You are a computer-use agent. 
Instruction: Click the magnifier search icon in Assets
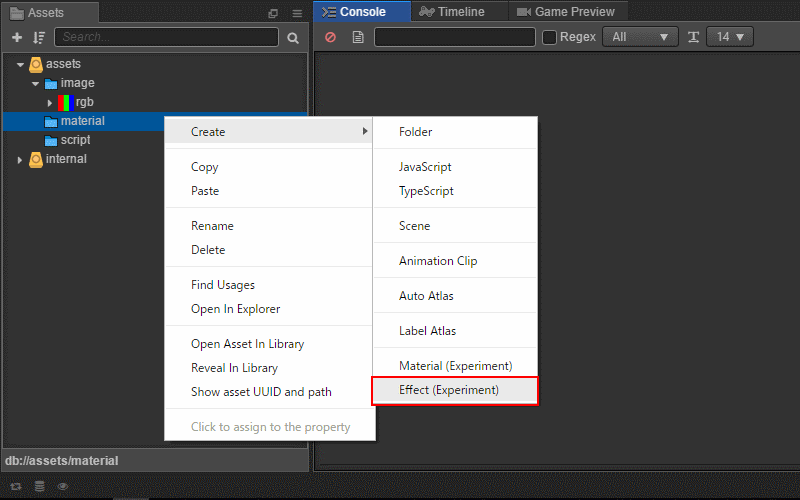coord(293,38)
